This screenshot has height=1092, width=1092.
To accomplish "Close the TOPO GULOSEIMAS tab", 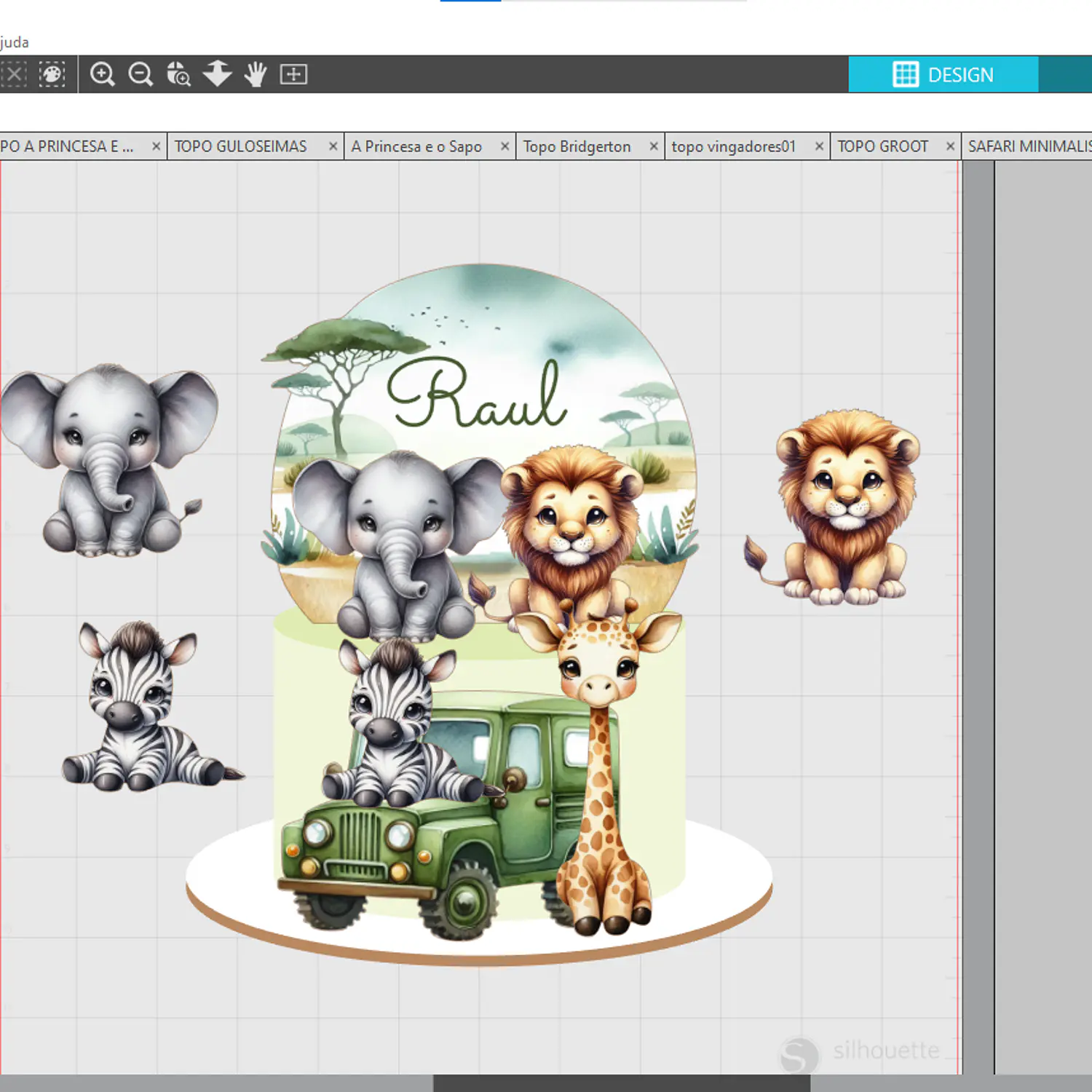I will 333,146.
